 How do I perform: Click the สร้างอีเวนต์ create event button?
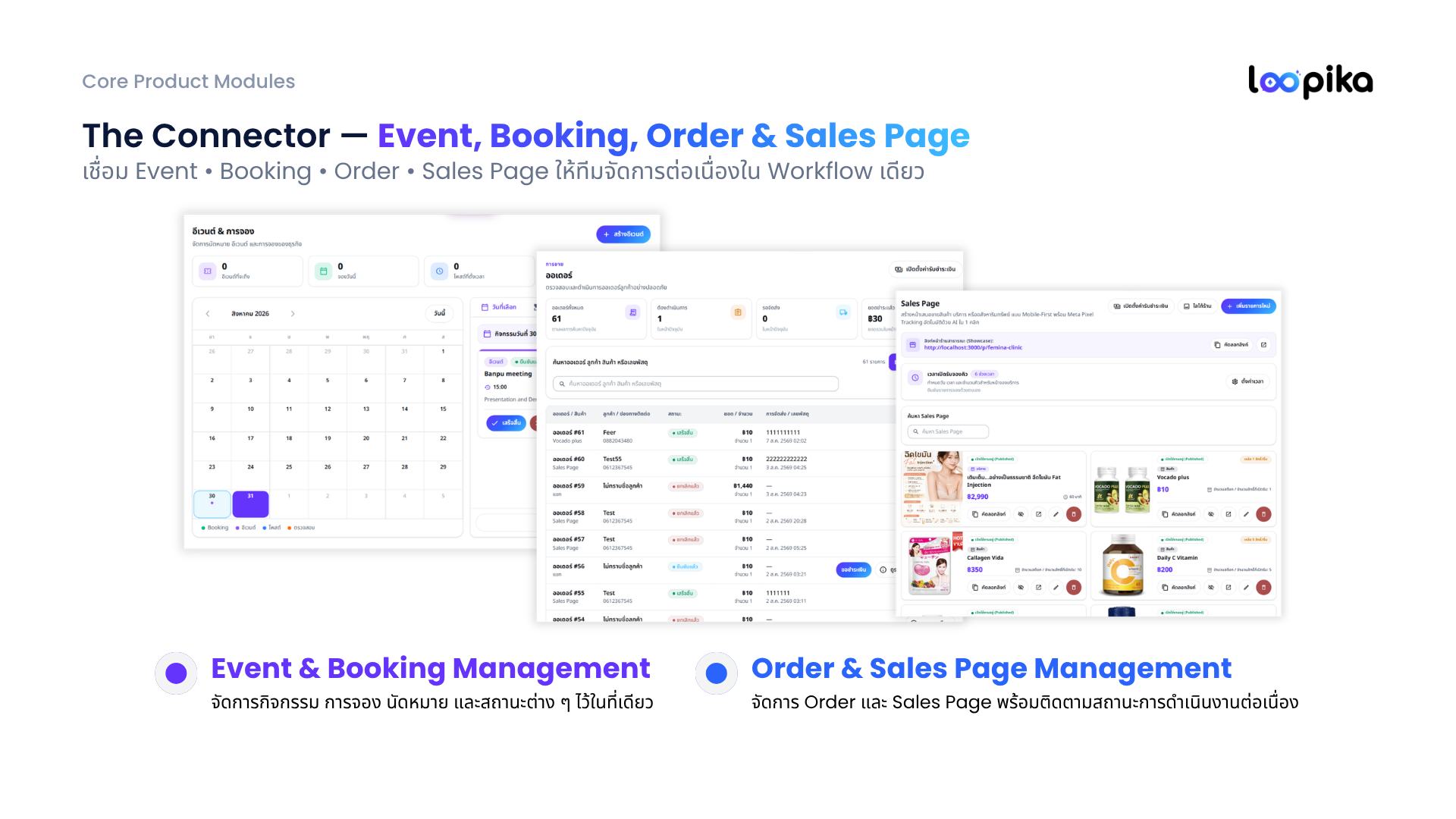[623, 234]
